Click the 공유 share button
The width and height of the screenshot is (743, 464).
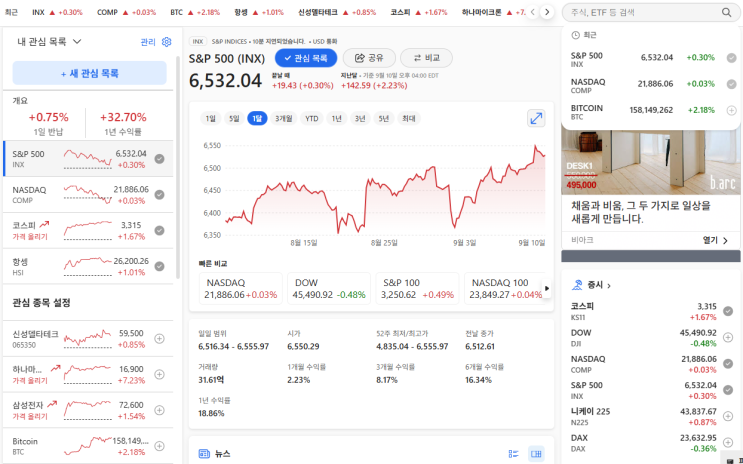[x=369, y=58]
